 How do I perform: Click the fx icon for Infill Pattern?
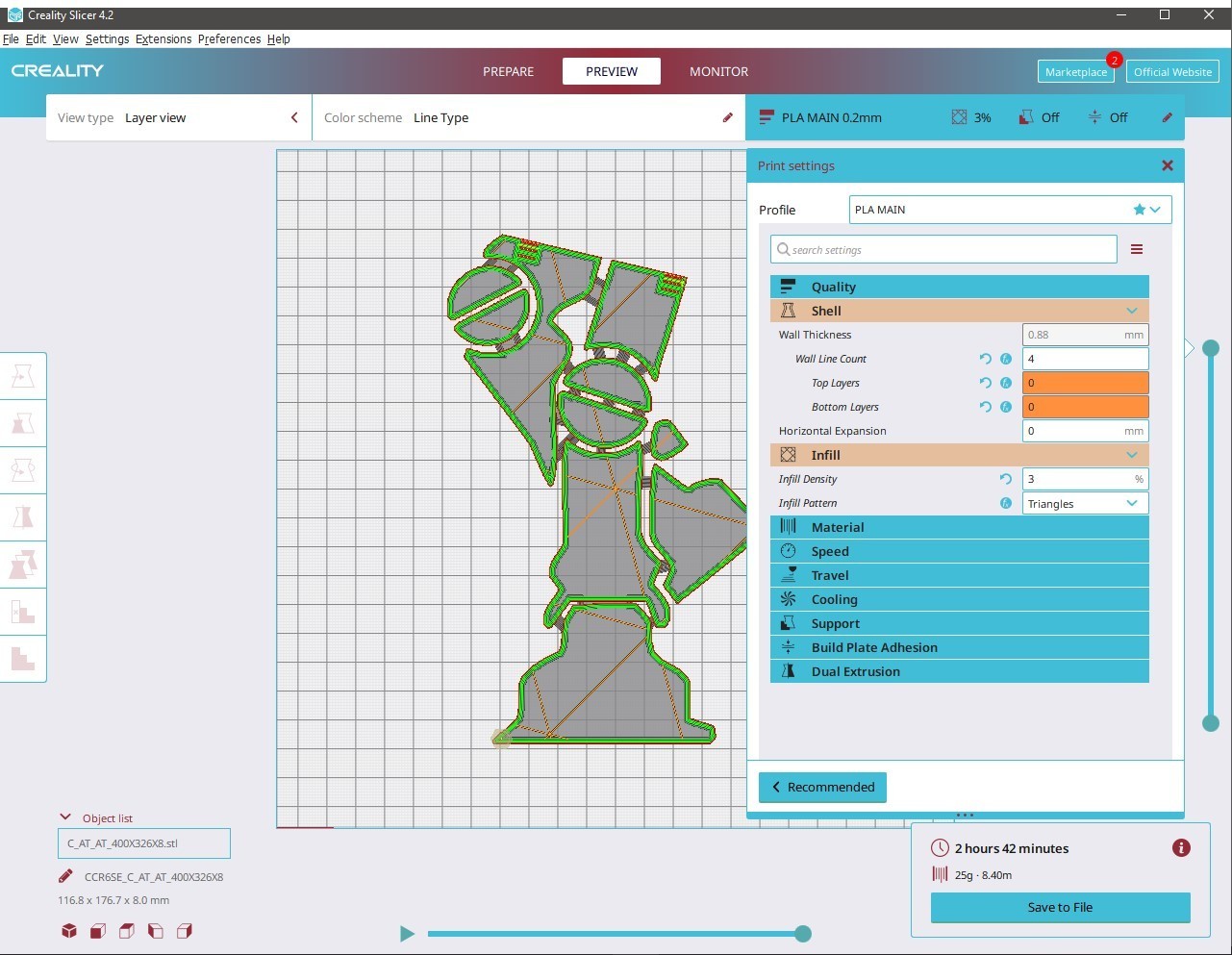coord(1006,503)
